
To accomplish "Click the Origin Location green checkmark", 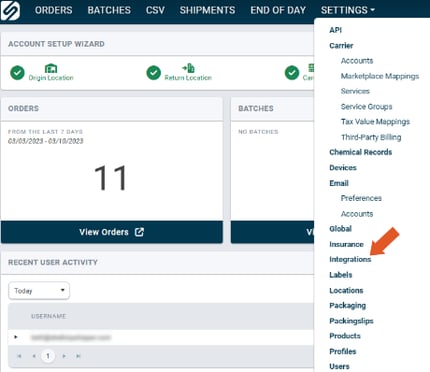I will point(17,73).
